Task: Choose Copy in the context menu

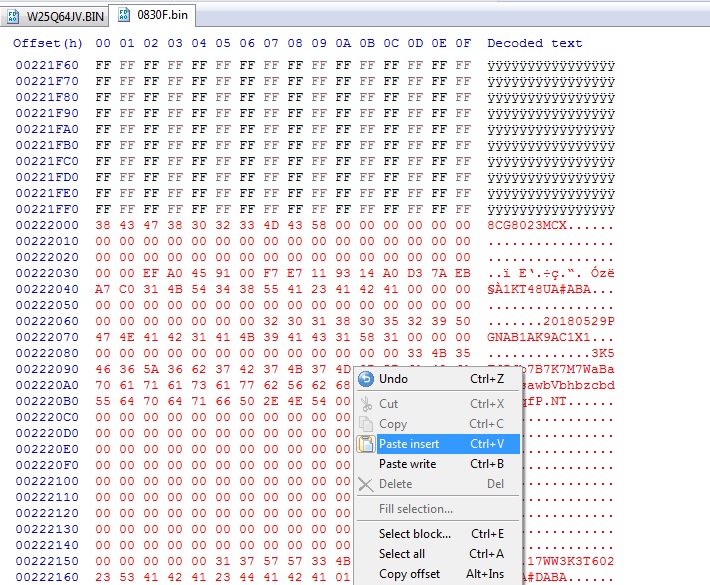Action: 437,423
